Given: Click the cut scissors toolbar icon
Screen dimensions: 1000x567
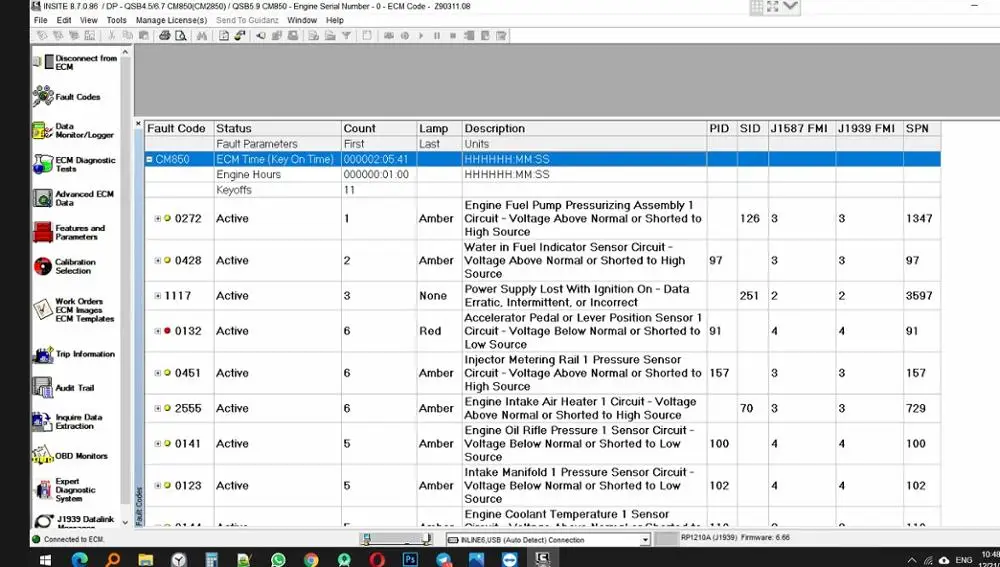Looking at the screenshot, I should coord(112,36).
